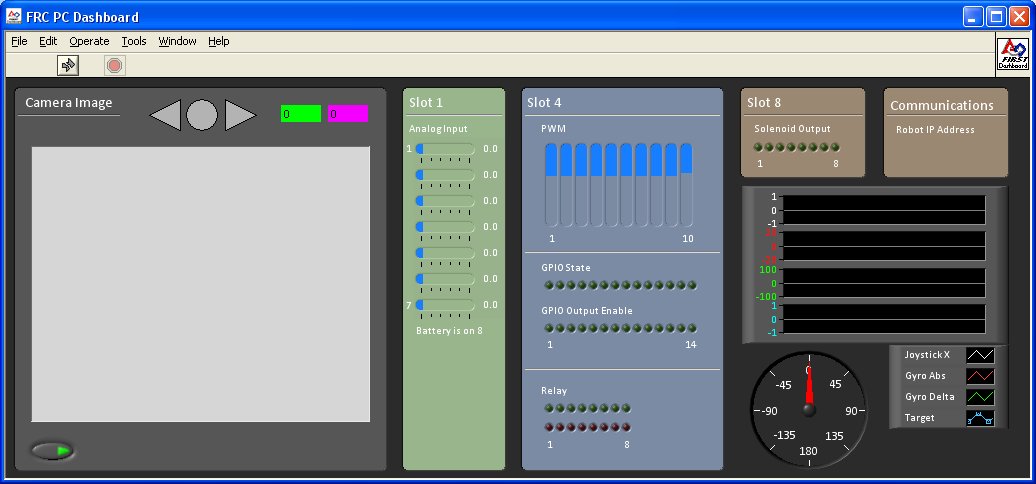Viewport: 1036px width, 484px height.
Task: Click the Gyro Abs red plot legend icon
Action: (980, 376)
